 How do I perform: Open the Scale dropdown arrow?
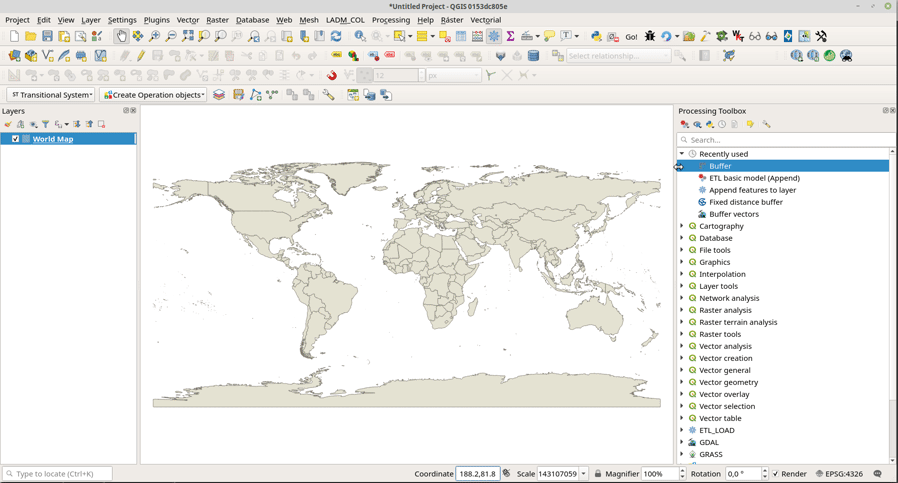tap(584, 474)
